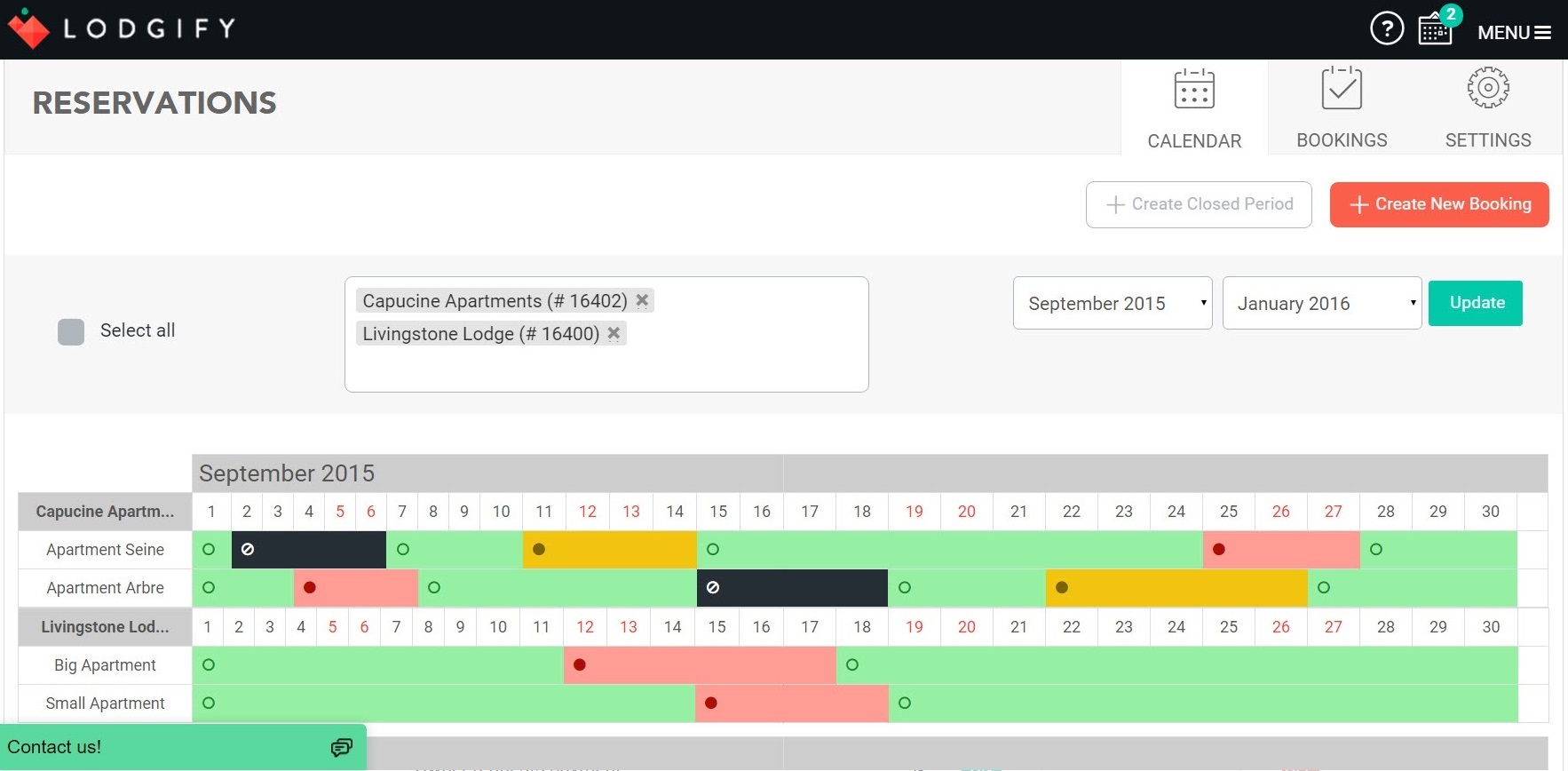
Task: Click Create Closed Period button
Action: tap(1199, 204)
